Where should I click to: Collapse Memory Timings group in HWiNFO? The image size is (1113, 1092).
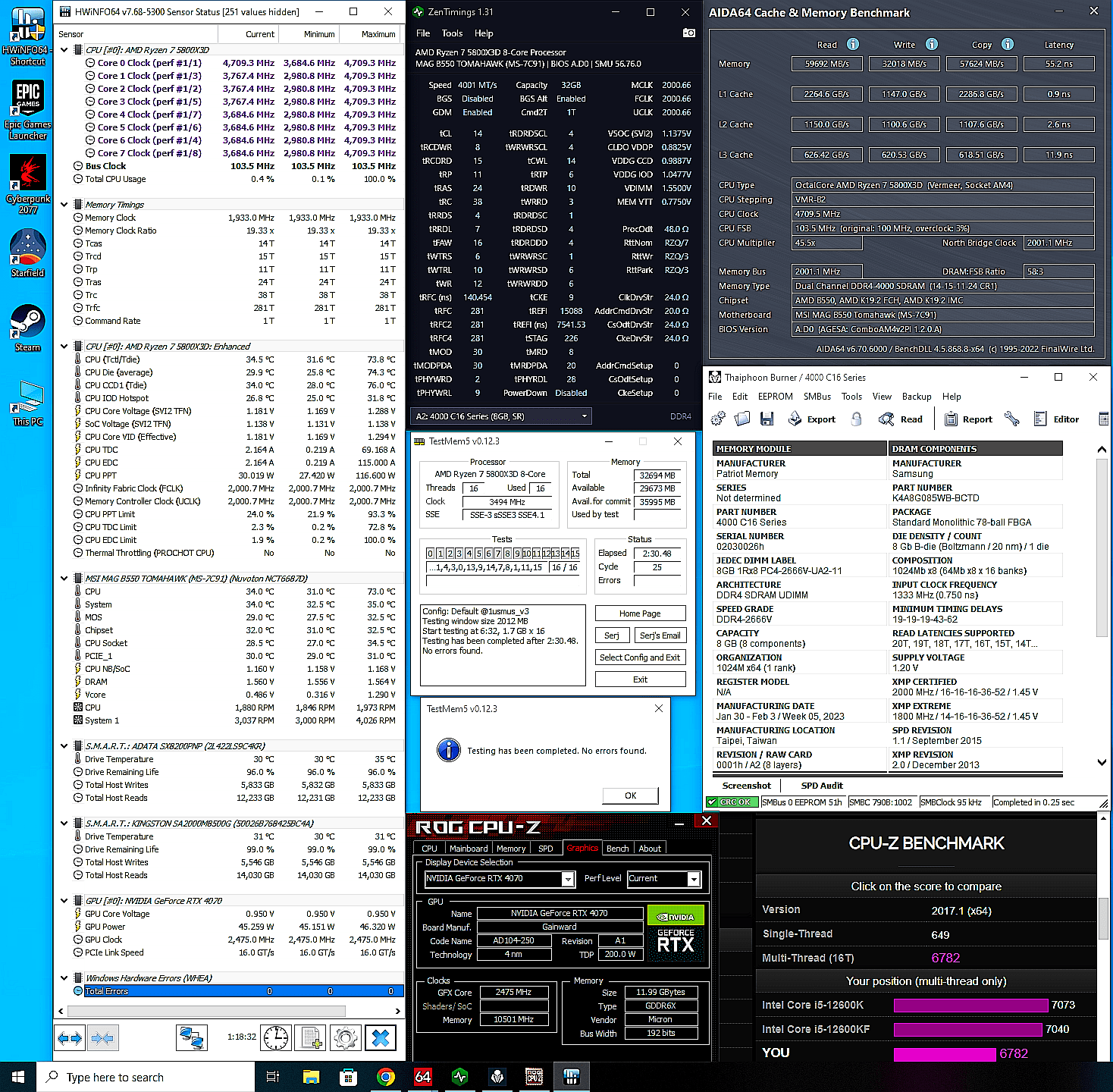[64, 205]
